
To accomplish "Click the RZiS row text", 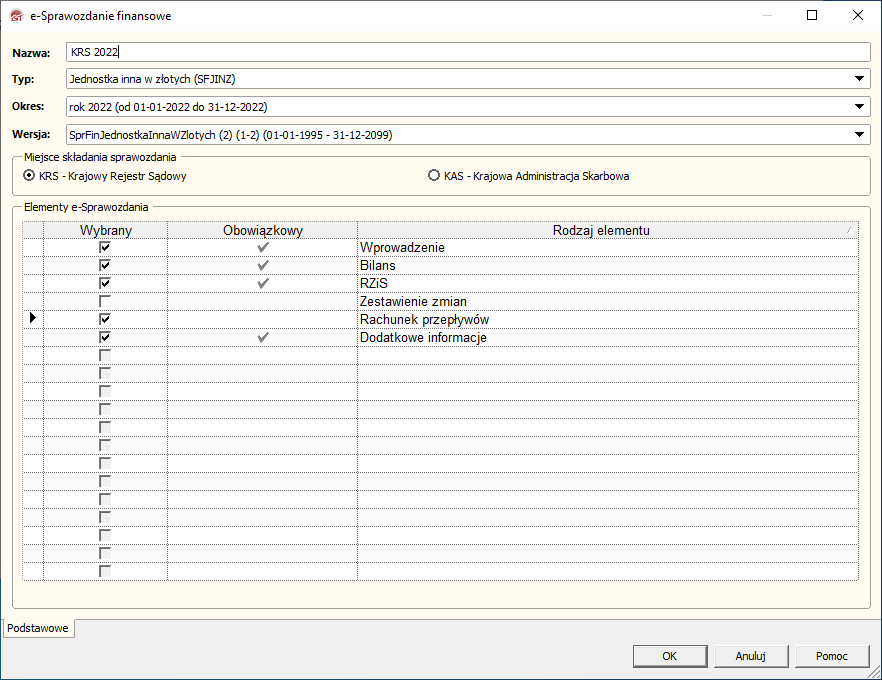I will [374, 283].
